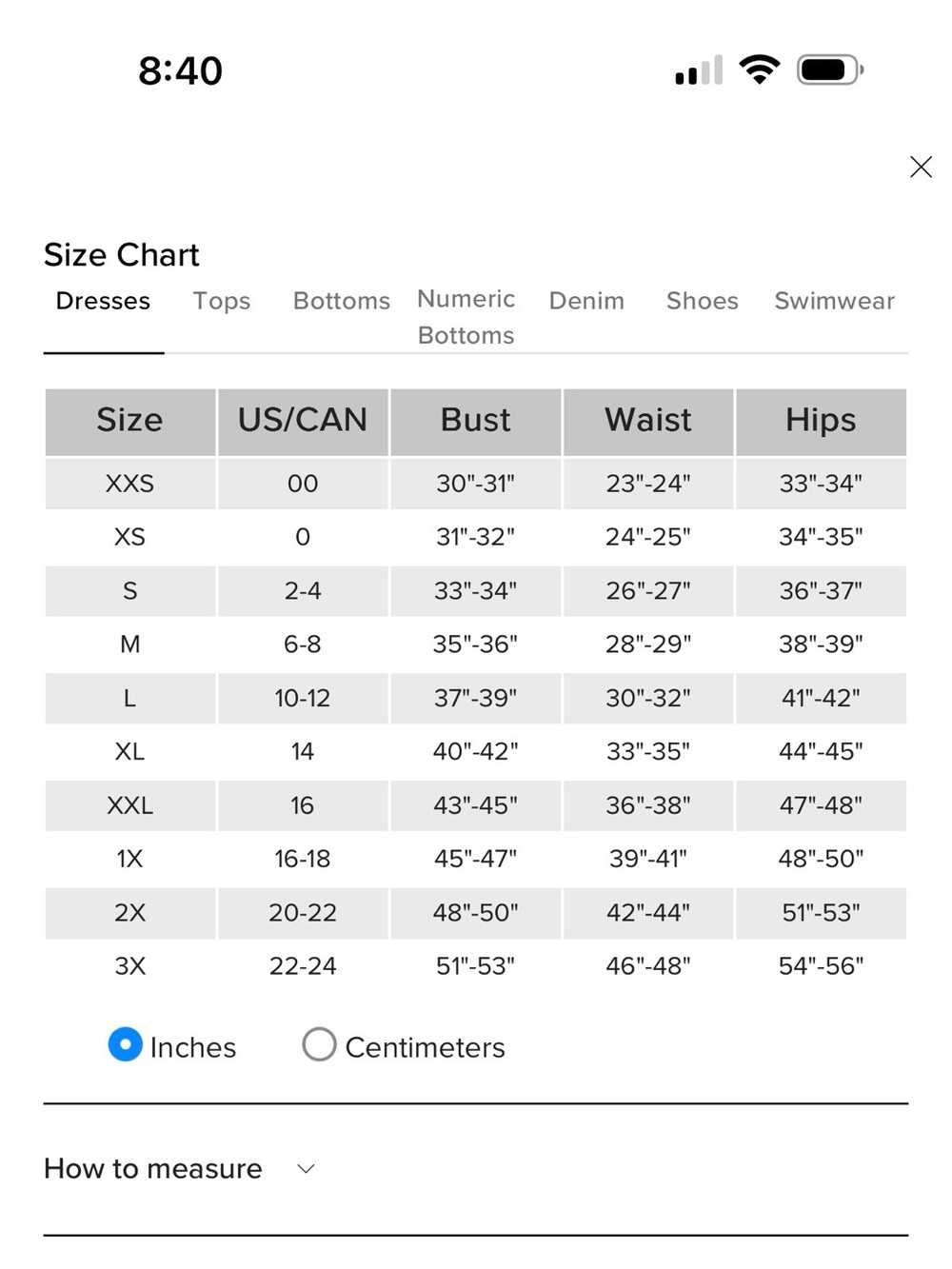Tap the 8:40 clock in status bar
This screenshot has height=1269, width=952.
[180, 70]
